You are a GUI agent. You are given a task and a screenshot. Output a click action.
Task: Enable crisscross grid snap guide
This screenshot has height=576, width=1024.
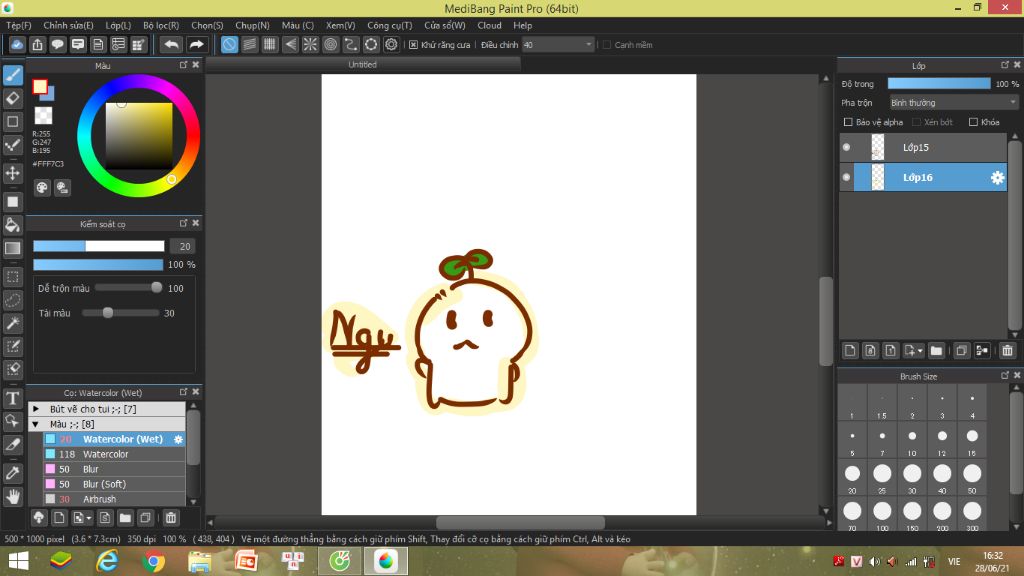coord(270,44)
